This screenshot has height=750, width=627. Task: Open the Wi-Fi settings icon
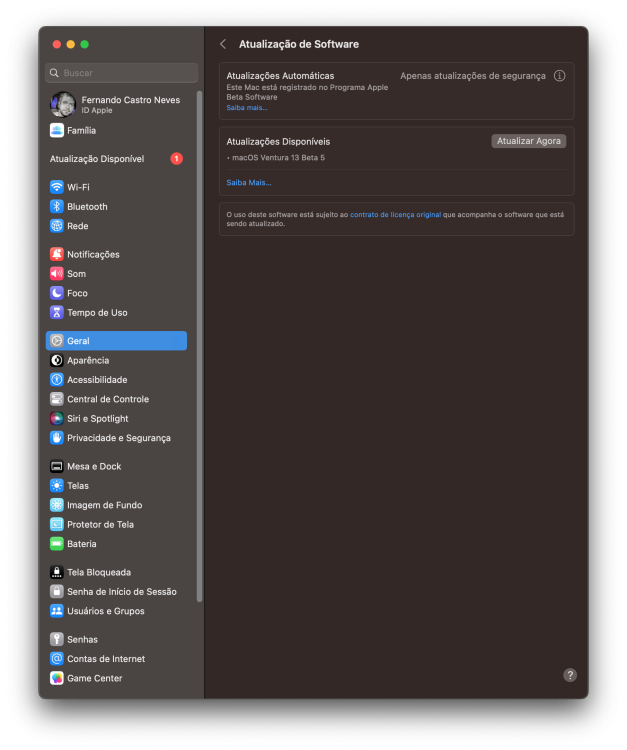(x=56, y=187)
